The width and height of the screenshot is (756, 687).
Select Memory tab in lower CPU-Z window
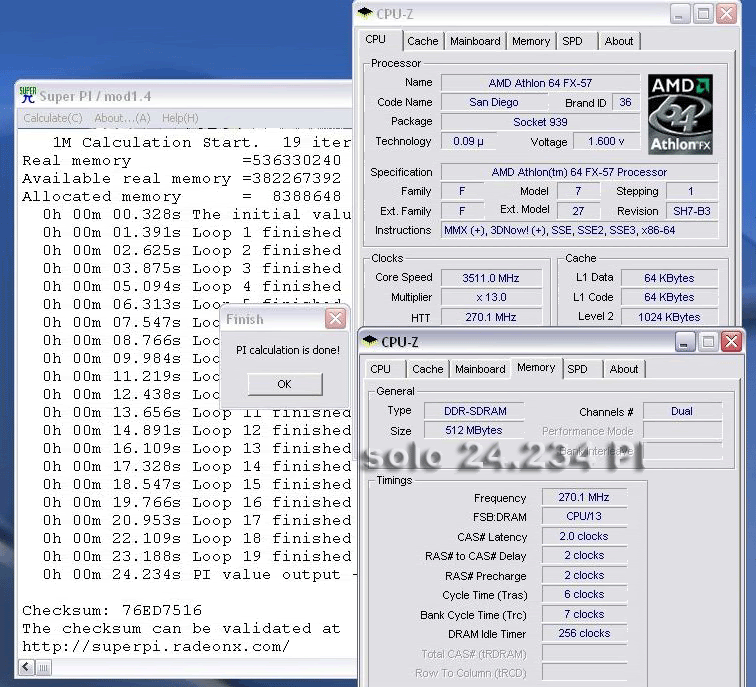click(536, 368)
